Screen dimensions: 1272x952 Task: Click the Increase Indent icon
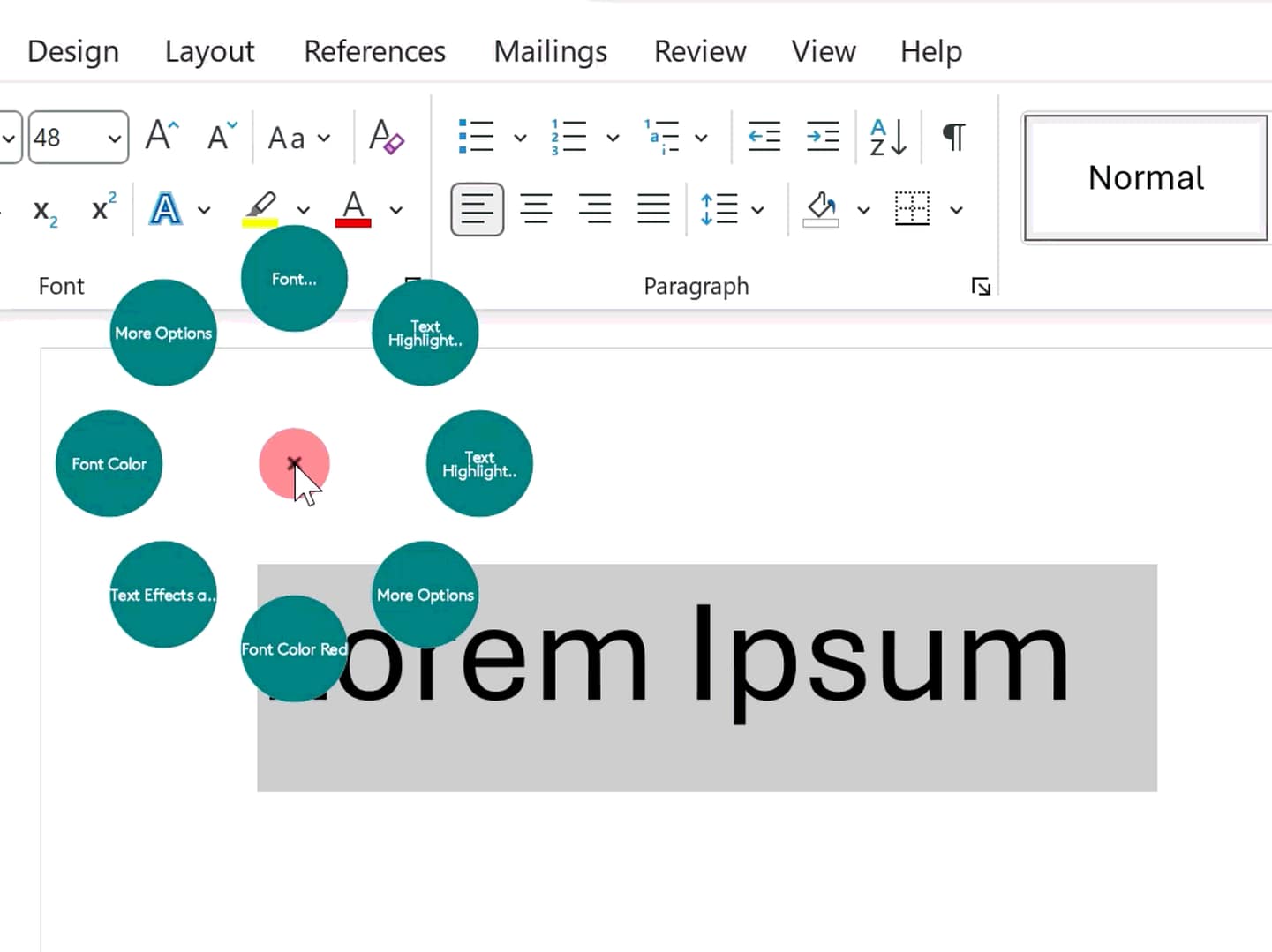823,137
